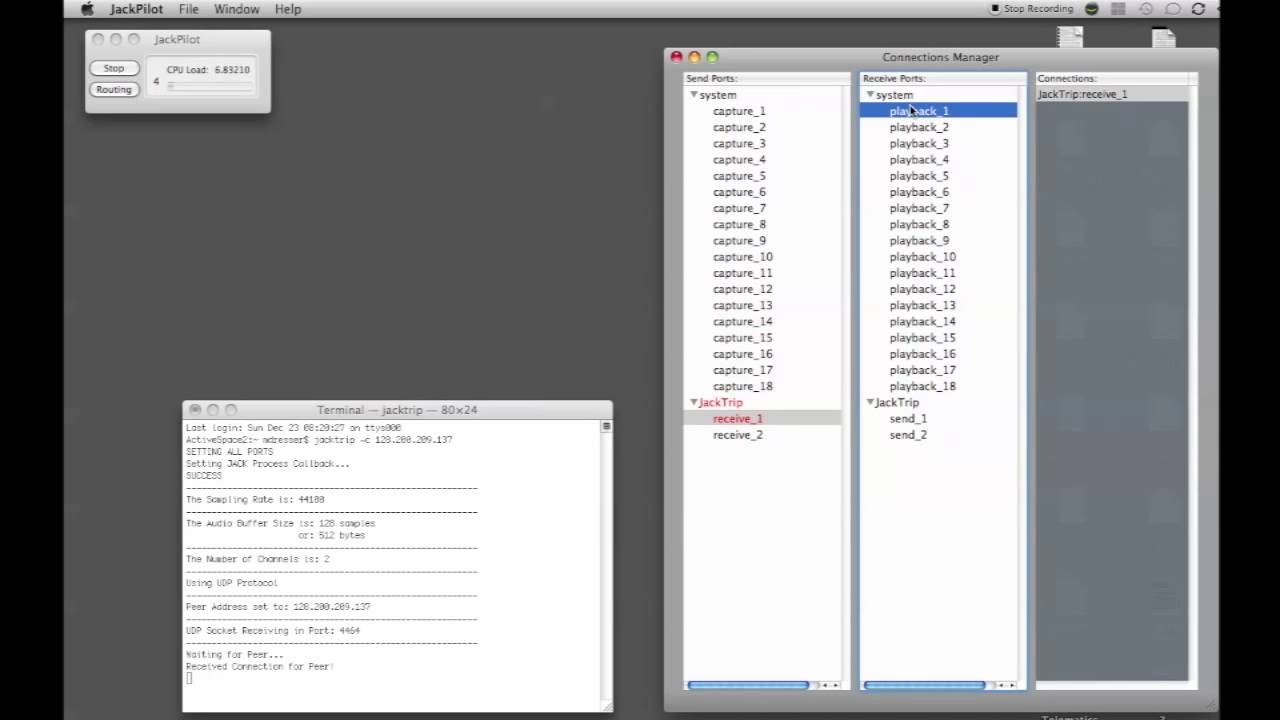1280x720 pixels.
Task: Select the red receive_1 port
Action: (738, 419)
